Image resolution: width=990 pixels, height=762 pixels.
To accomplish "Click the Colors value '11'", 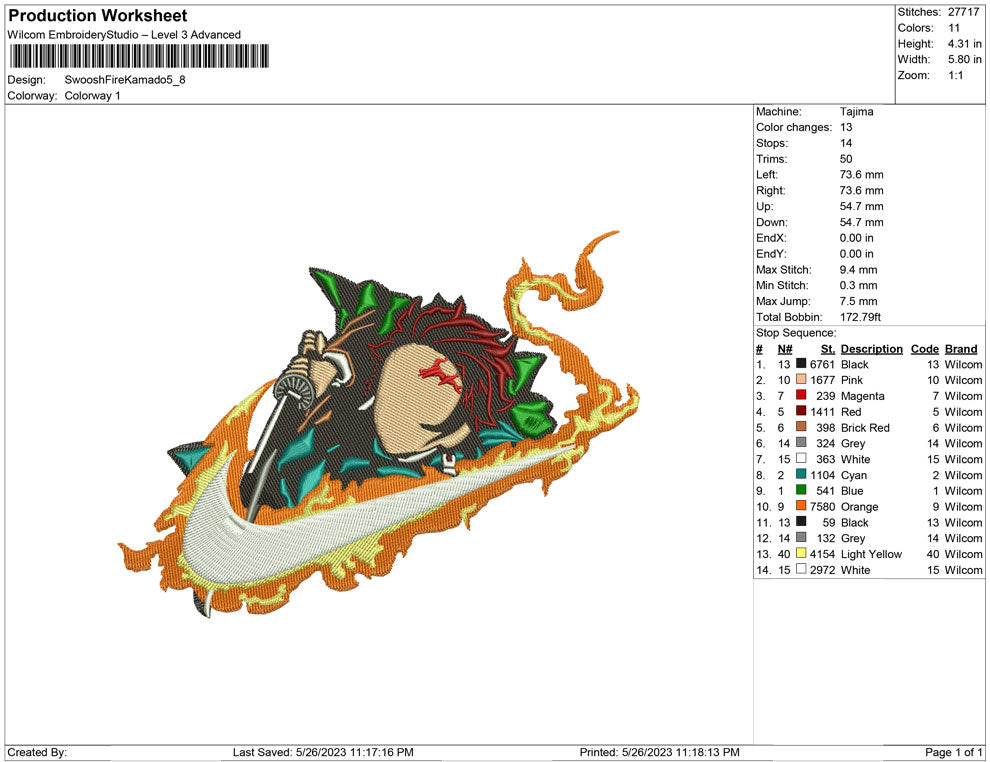I will tap(953, 28).
